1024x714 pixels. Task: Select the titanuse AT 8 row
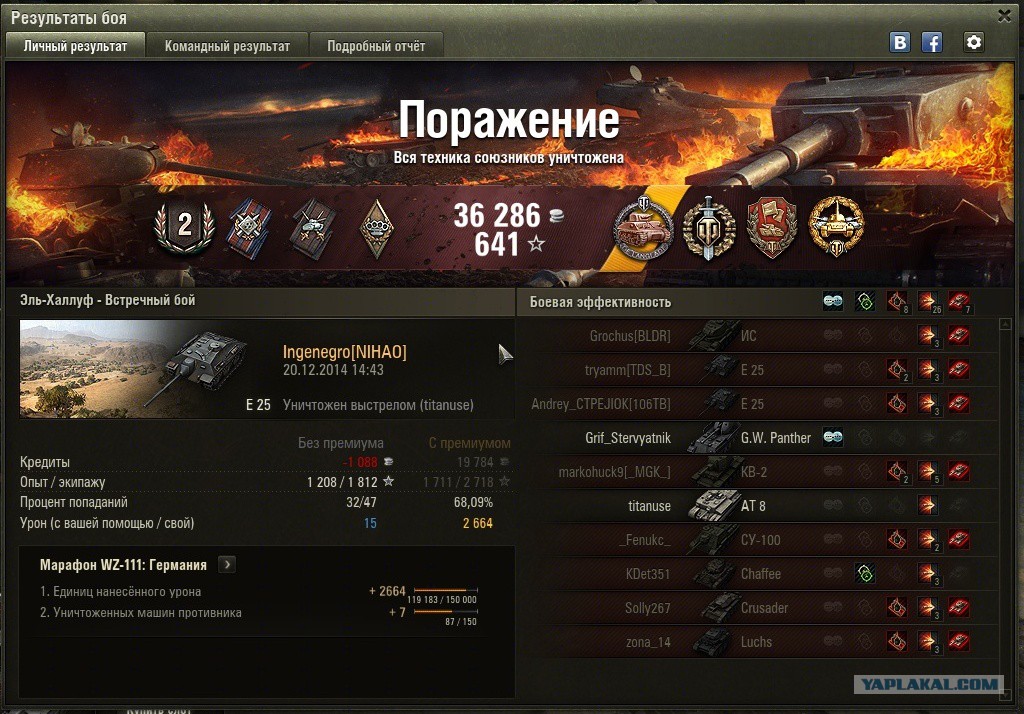[x=758, y=505]
